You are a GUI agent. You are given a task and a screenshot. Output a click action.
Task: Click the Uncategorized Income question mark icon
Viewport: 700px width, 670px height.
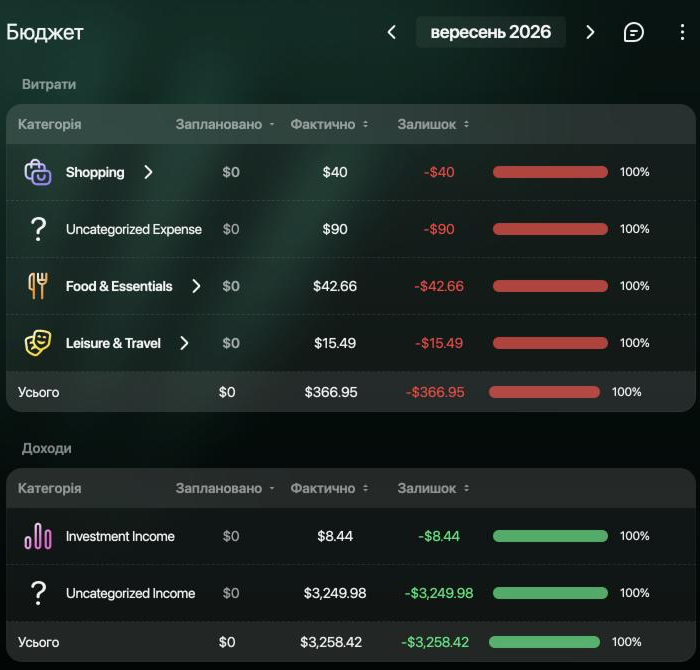tap(38, 593)
